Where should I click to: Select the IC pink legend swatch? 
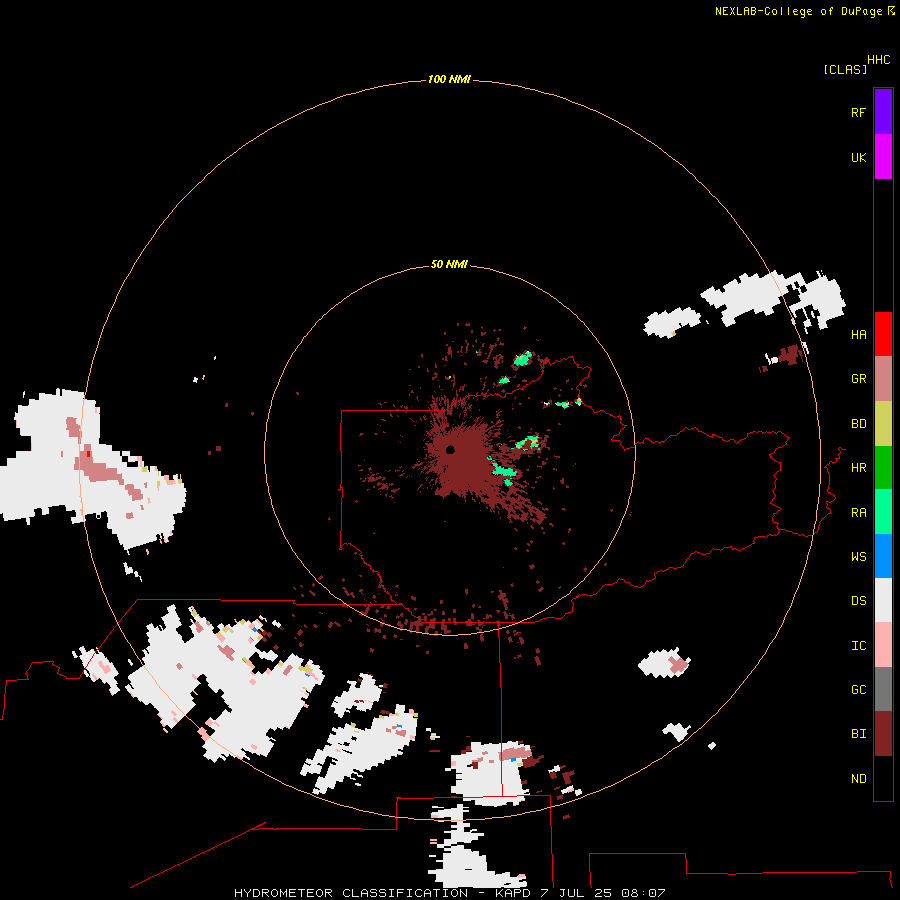(x=883, y=645)
